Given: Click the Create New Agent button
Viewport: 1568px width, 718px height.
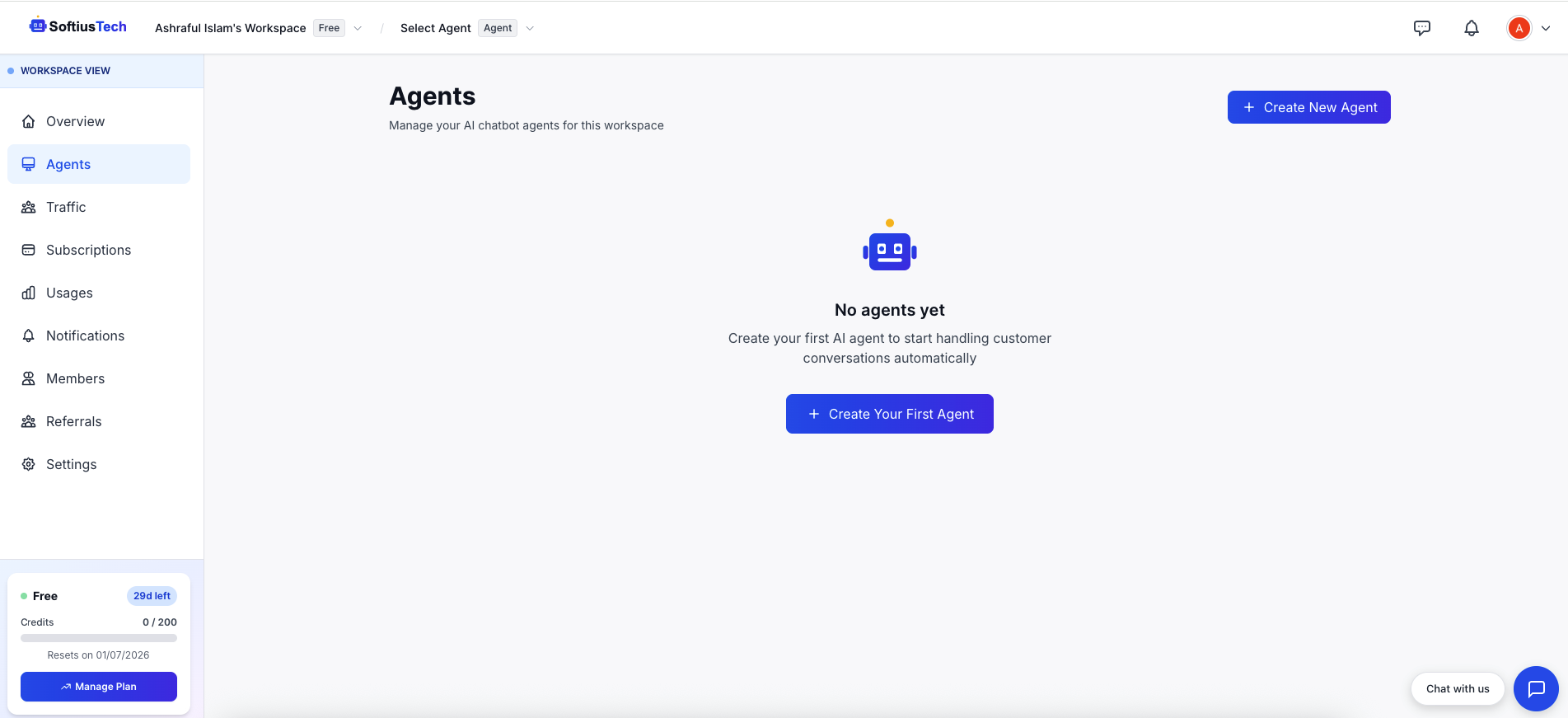Looking at the screenshot, I should tap(1308, 107).
